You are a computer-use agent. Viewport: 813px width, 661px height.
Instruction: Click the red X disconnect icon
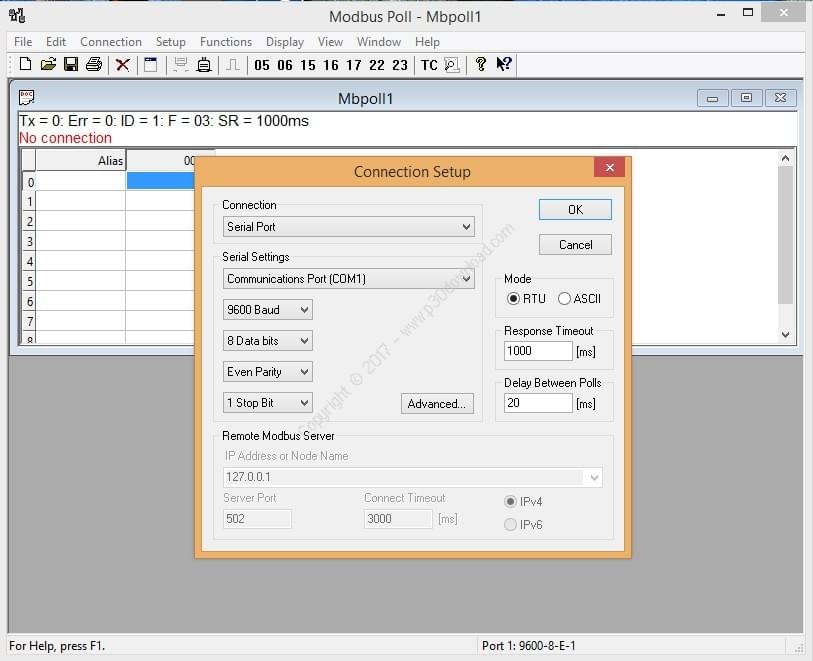[x=123, y=65]
